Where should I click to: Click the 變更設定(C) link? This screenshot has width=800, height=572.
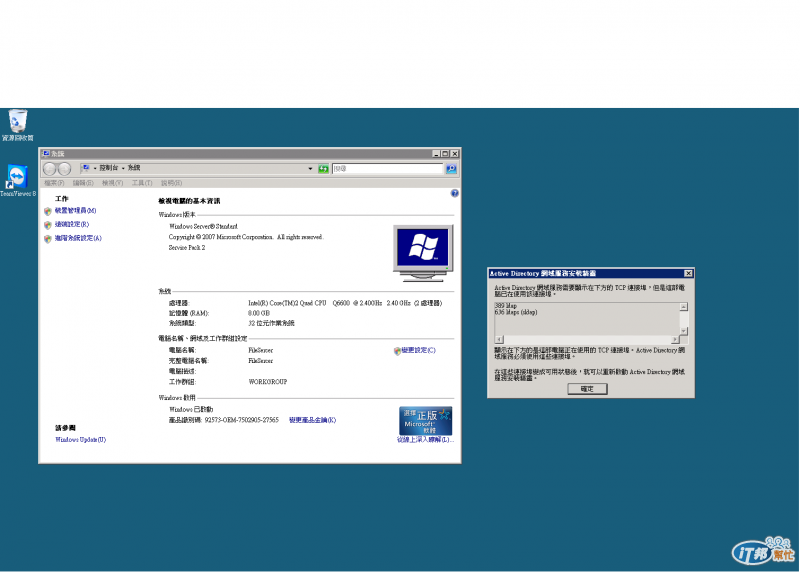(418, 351)
